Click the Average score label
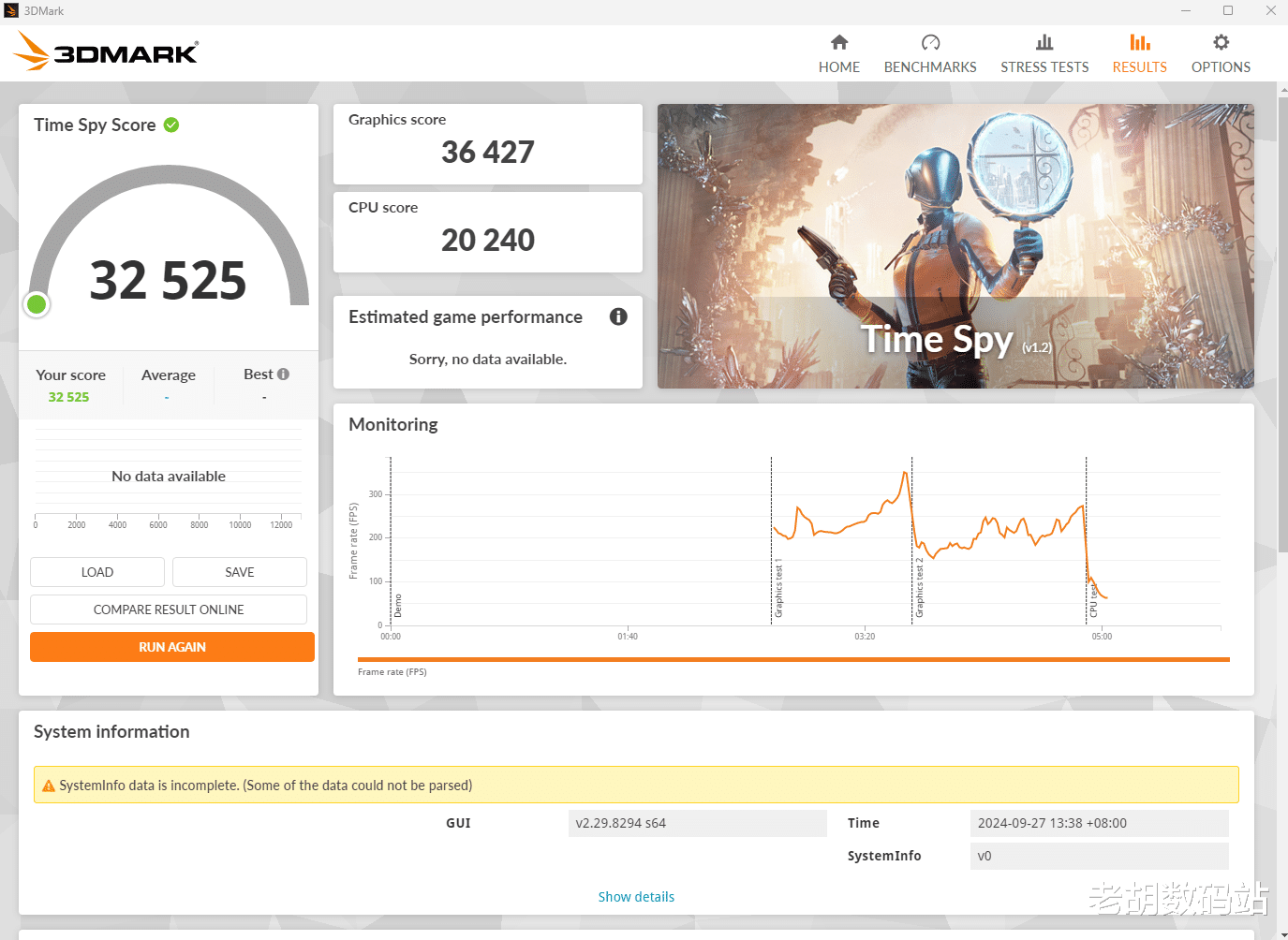The image size is (1288, 940). coord(169,375)
